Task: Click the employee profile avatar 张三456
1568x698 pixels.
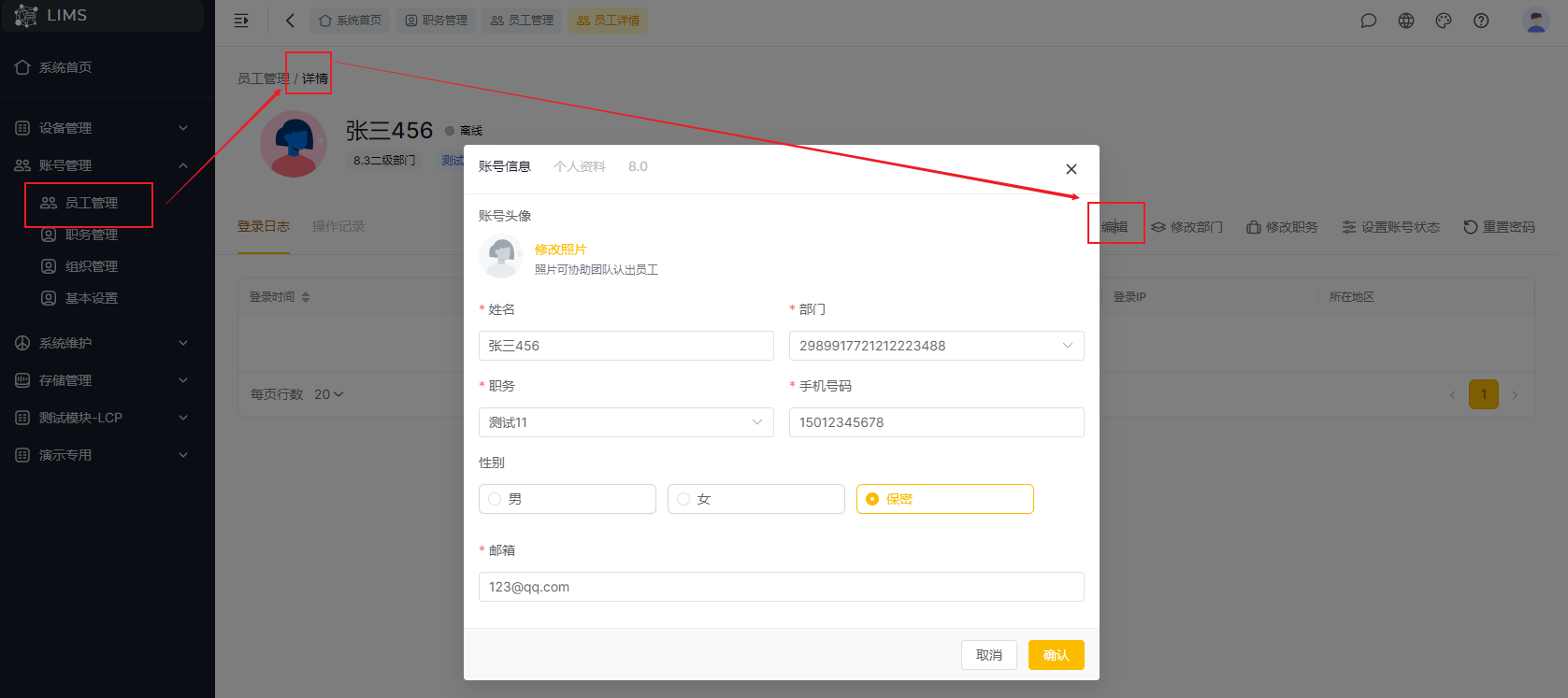Action: tap(294, 144)
